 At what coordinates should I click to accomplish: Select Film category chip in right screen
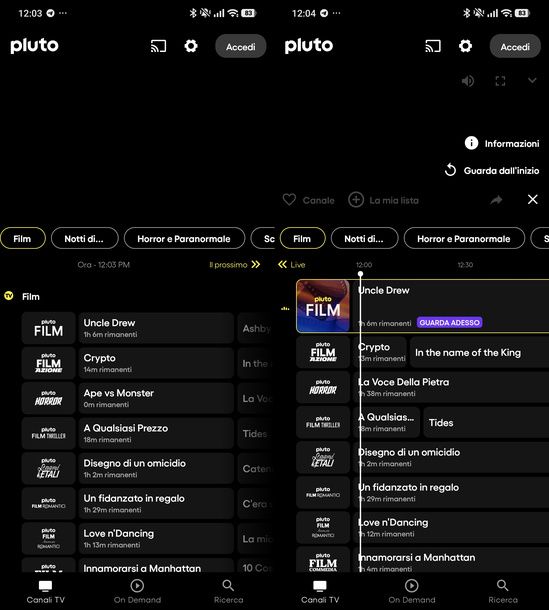coord(302,238)
